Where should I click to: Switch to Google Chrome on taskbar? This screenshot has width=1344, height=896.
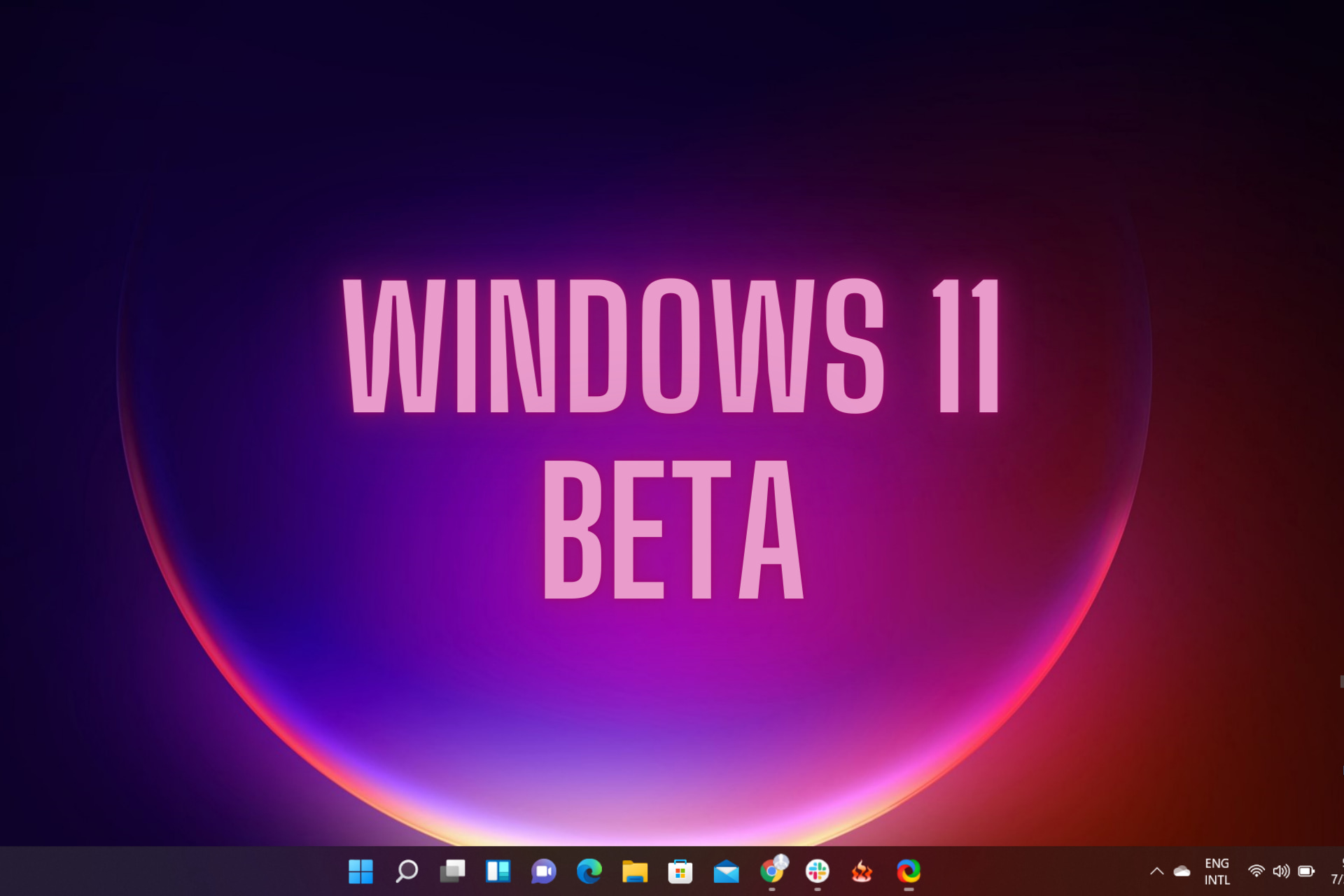(773, 870)
